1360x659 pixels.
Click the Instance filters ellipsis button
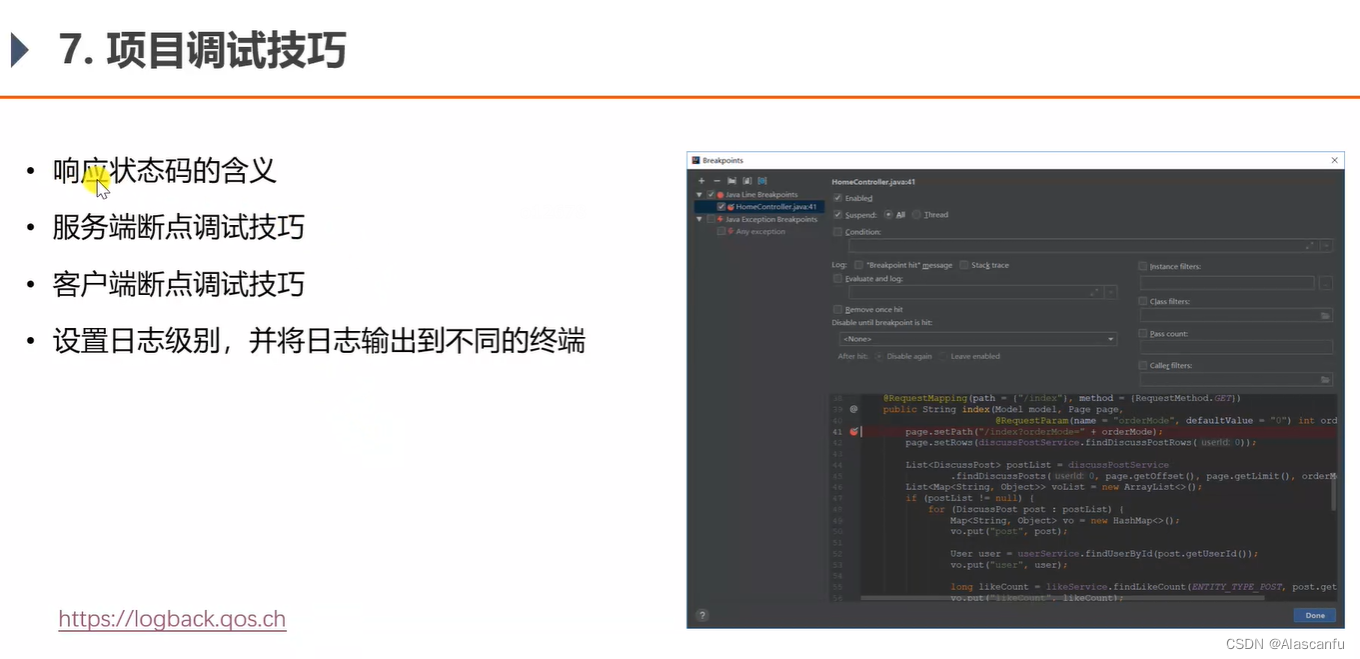1326,284
